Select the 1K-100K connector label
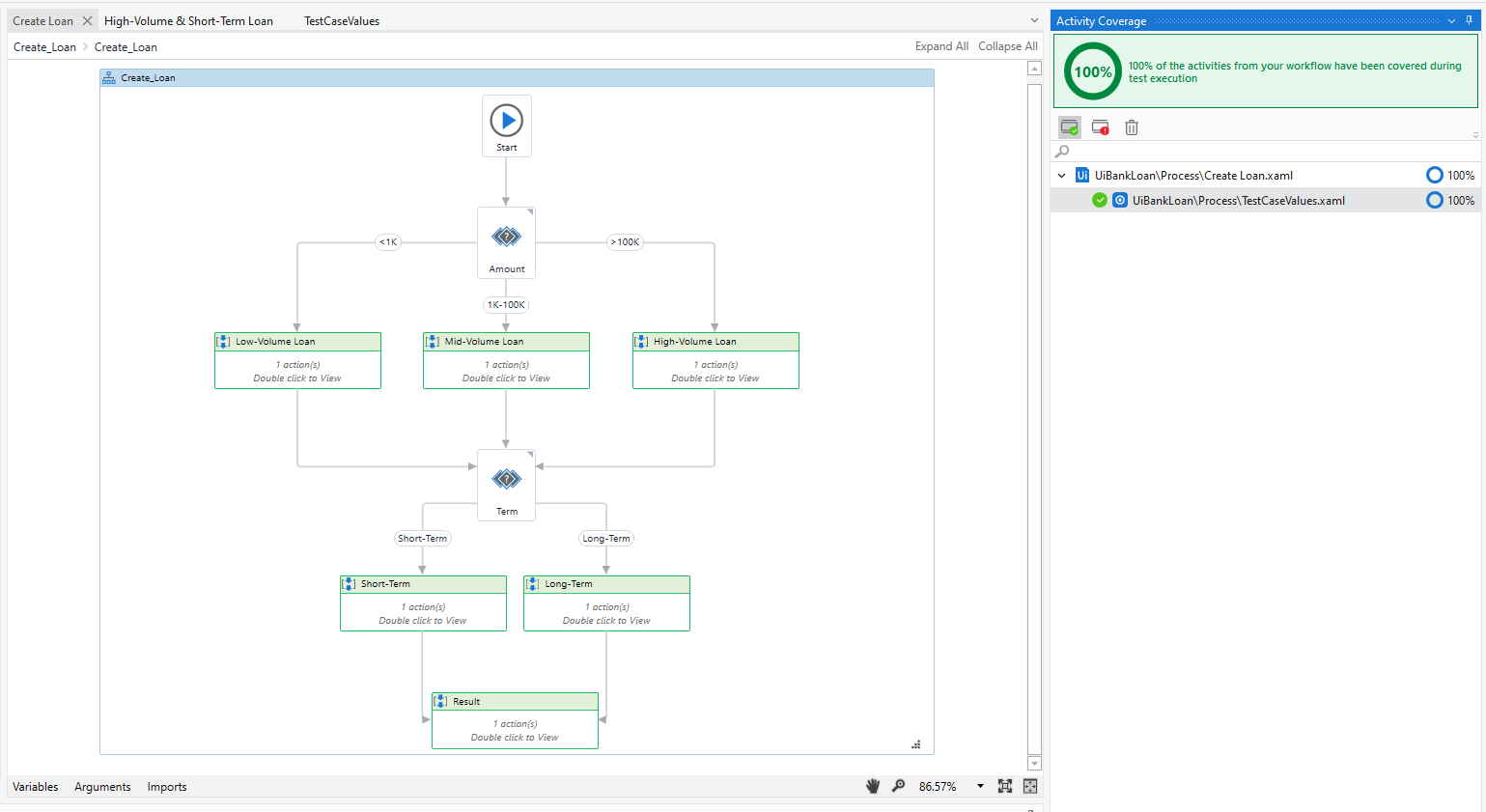1486x812 pixels. click(x=506, y=305)
